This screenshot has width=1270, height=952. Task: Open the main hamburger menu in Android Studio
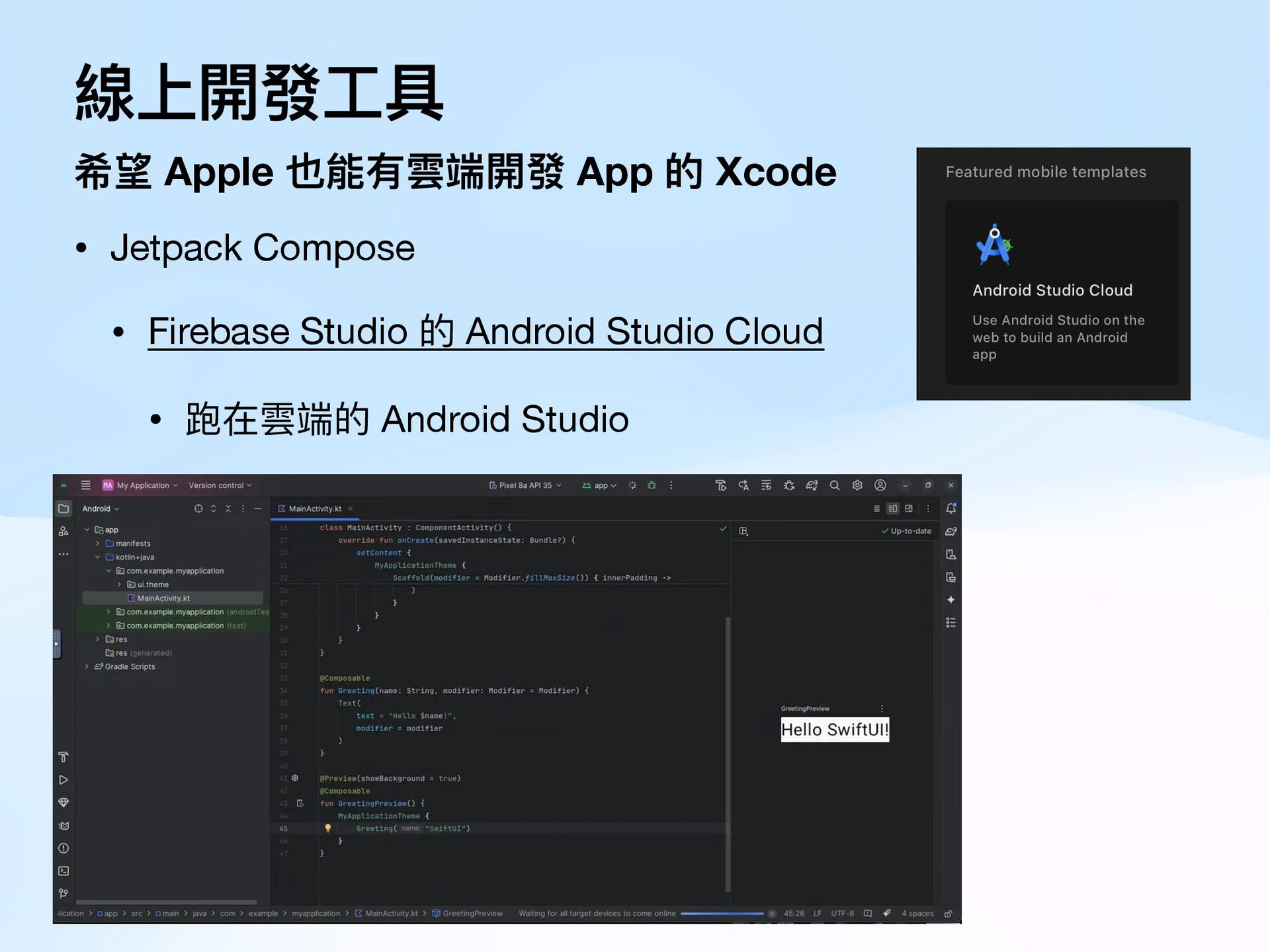pos(86,485)
